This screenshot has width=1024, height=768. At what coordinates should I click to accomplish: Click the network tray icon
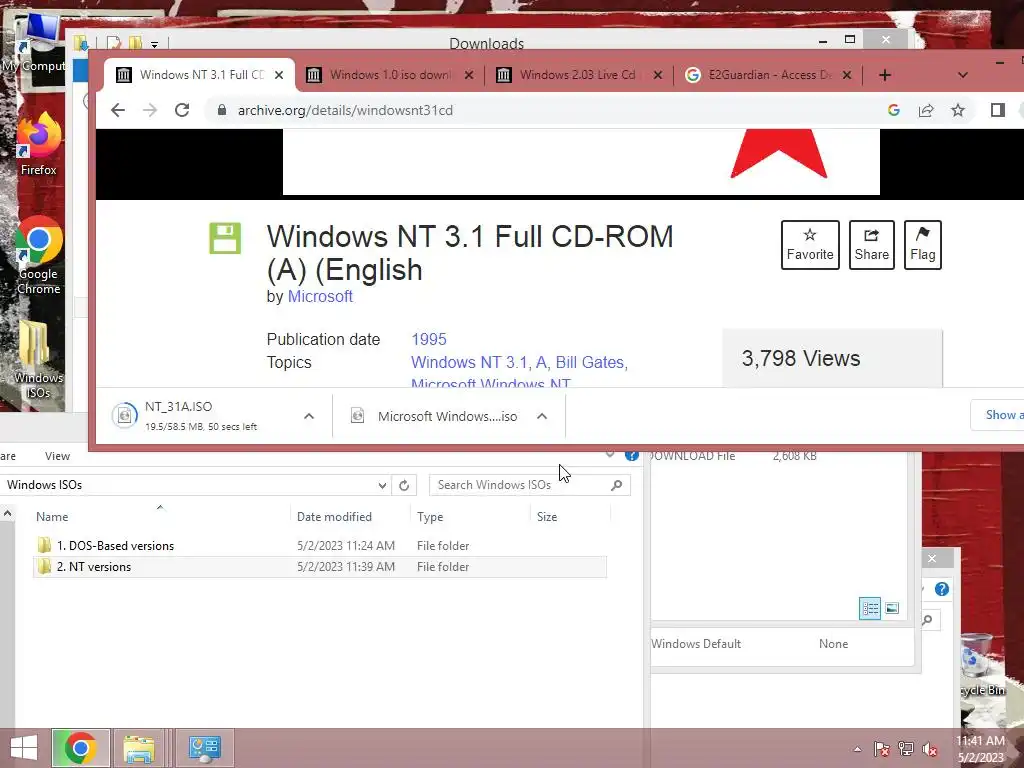(x=906, y=750)
